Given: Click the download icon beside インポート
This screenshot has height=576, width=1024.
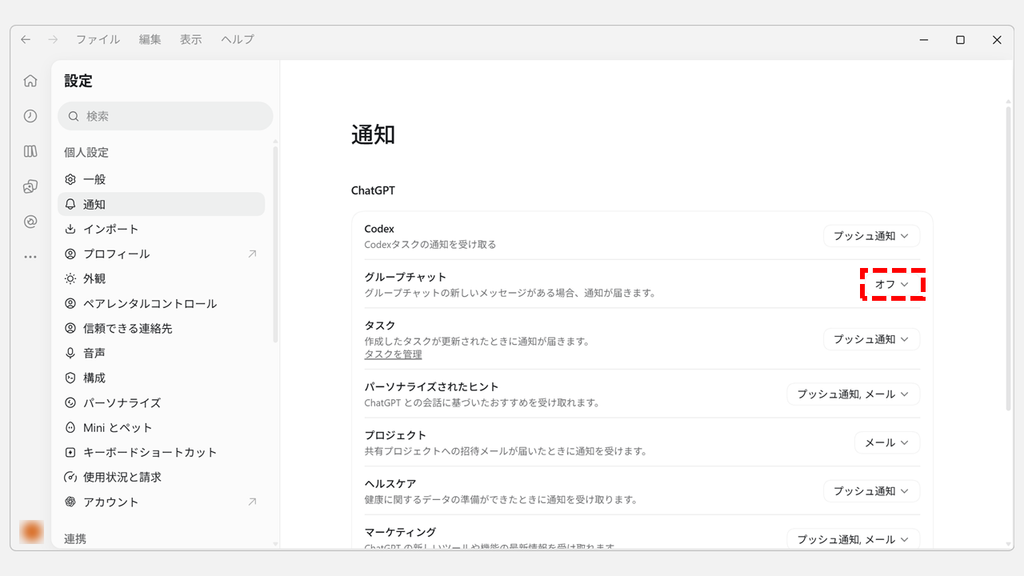Looking at the screenshot, I should (71, 229).
